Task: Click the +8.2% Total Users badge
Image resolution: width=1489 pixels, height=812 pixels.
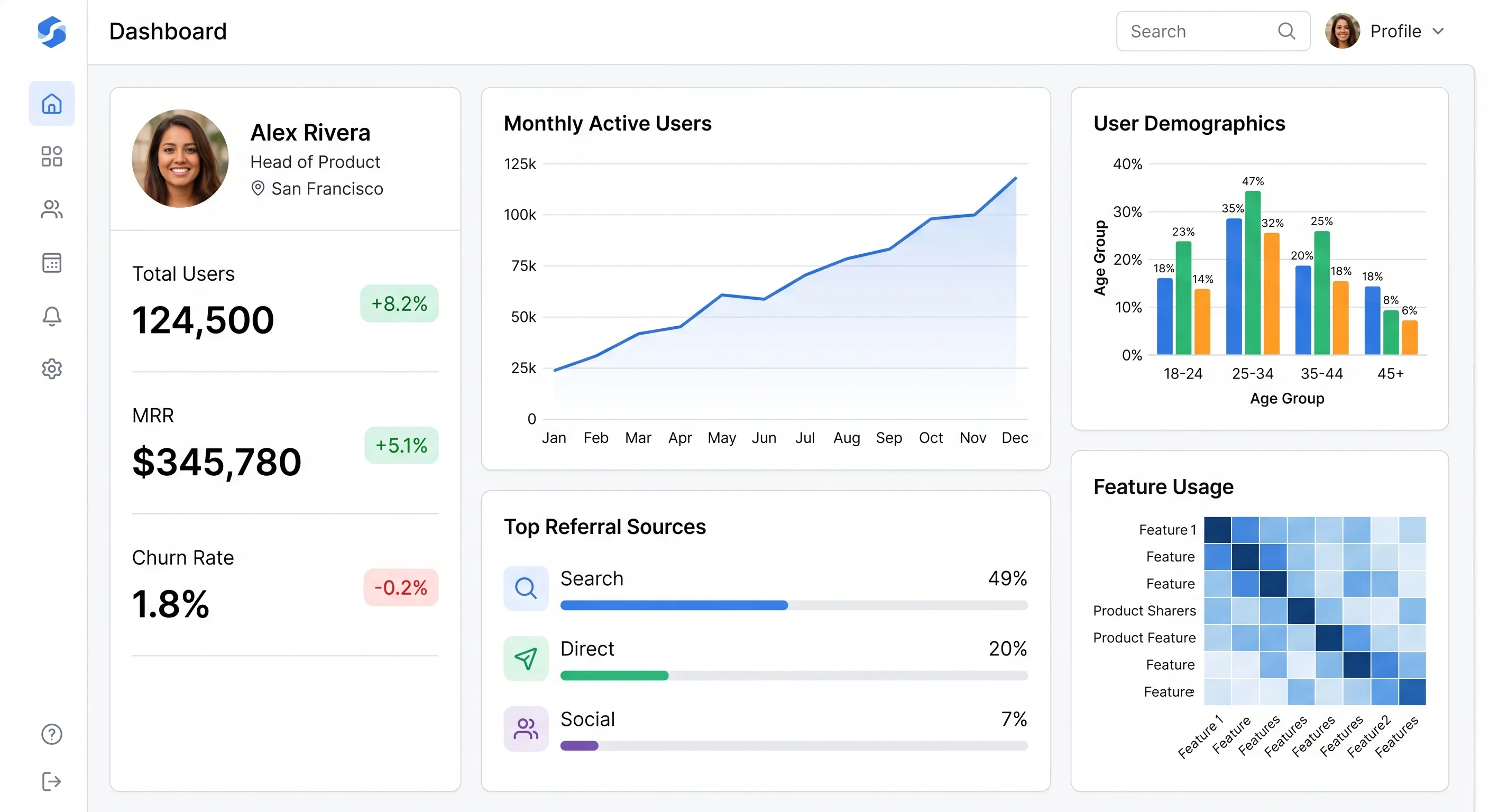Action: pos(399,303)
